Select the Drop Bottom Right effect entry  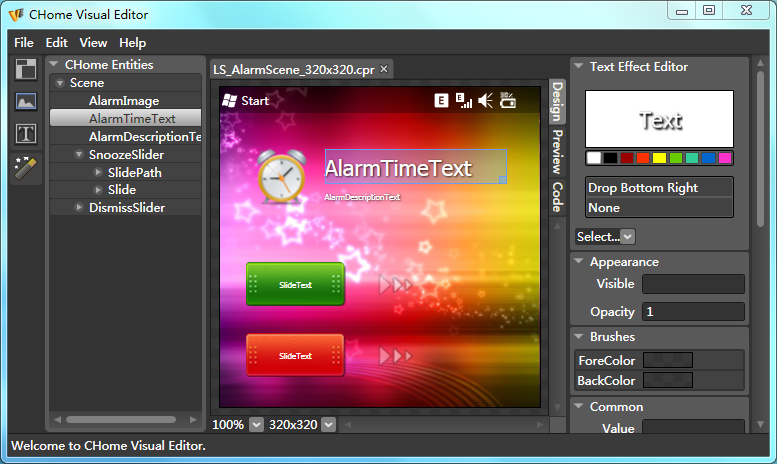[x=659, y=188]
